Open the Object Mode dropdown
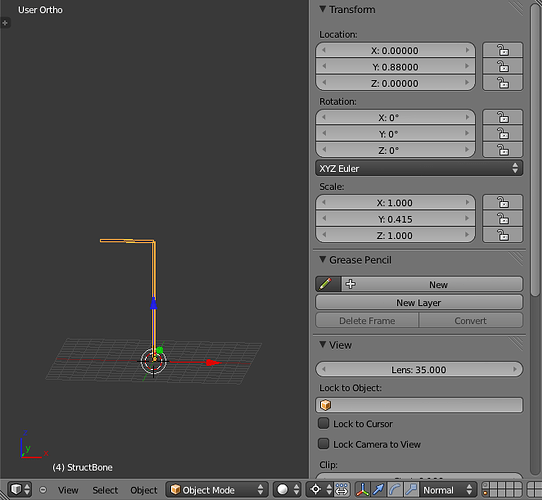 [217, 490]
